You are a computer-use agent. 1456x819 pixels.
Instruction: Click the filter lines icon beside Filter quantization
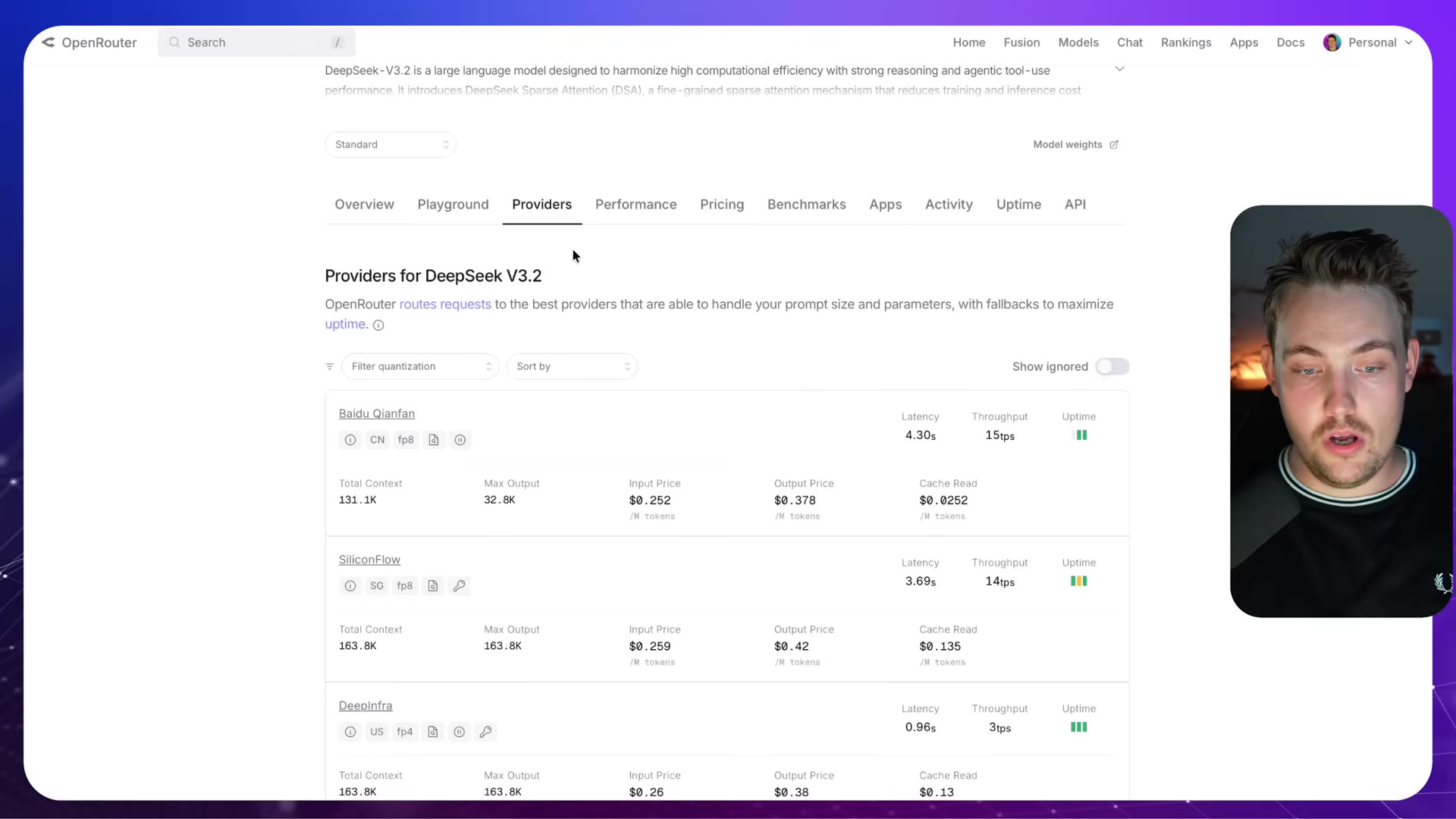(330, 366)
